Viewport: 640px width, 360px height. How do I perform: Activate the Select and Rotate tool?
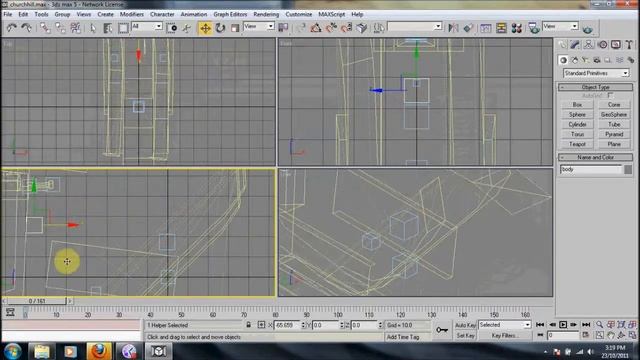(220, 28)
